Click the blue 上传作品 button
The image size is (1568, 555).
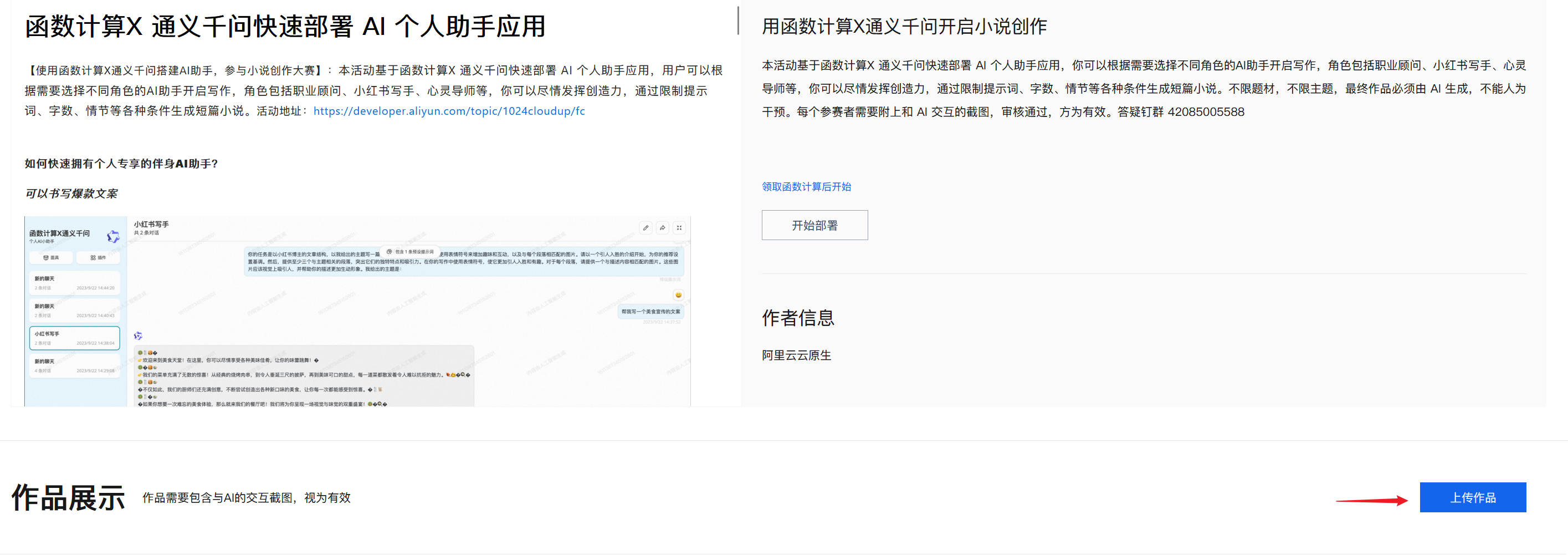(1473, 497)
